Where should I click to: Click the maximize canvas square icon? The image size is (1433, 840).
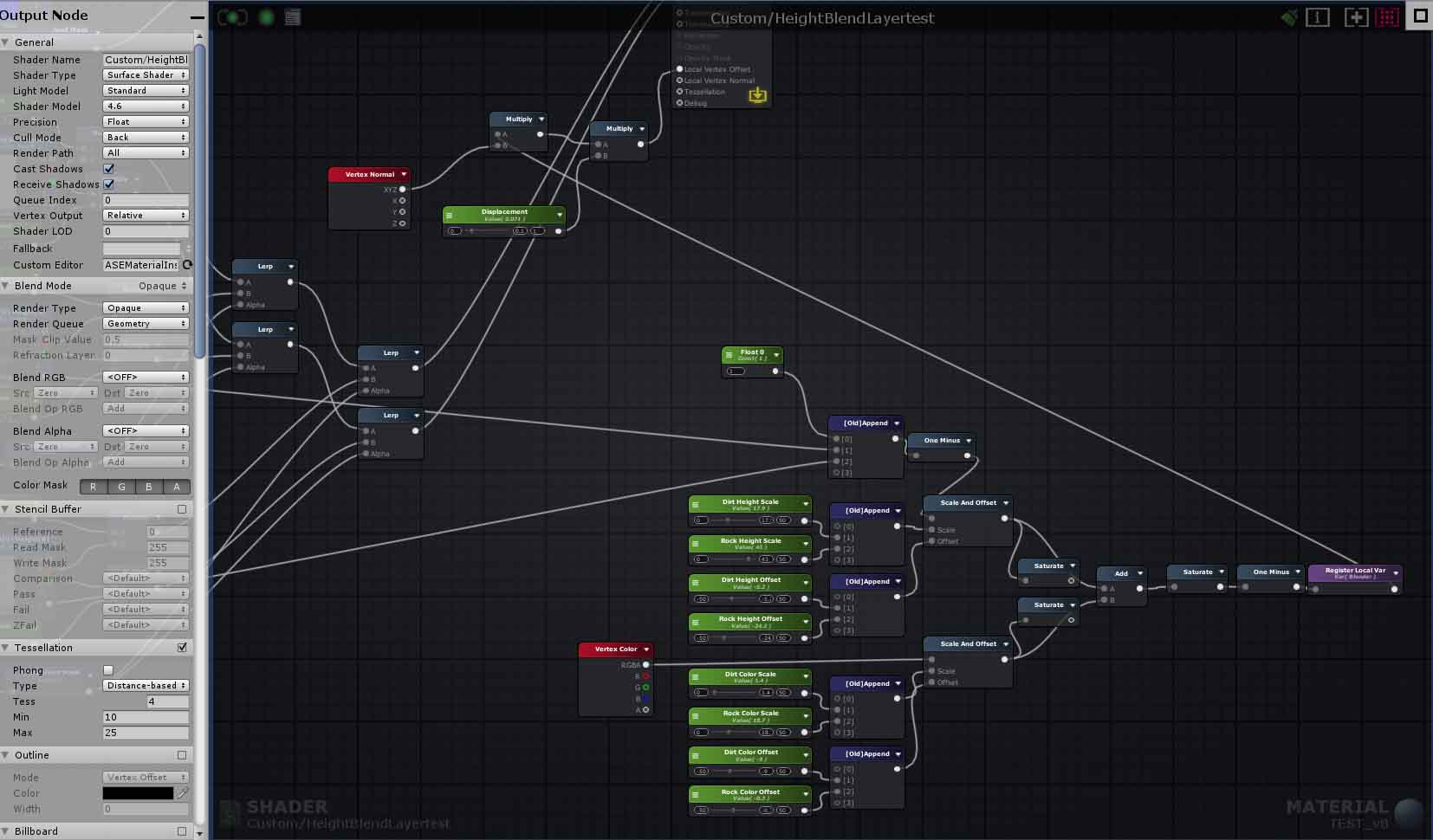coord(1420,16)
